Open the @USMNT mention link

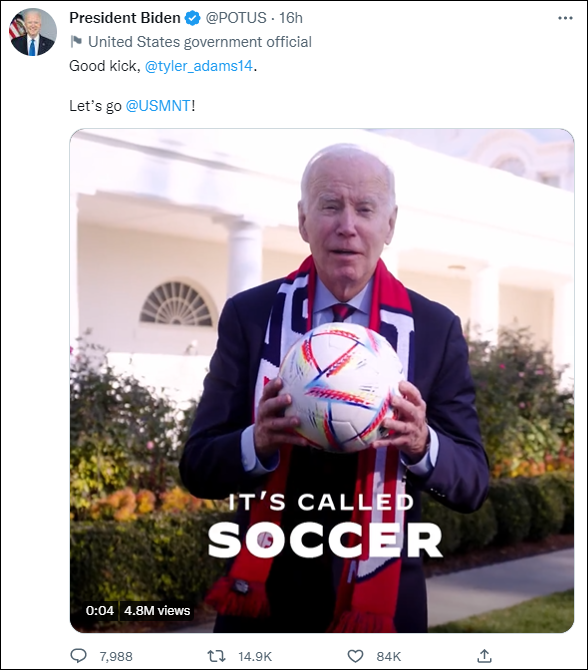[158, 106]
